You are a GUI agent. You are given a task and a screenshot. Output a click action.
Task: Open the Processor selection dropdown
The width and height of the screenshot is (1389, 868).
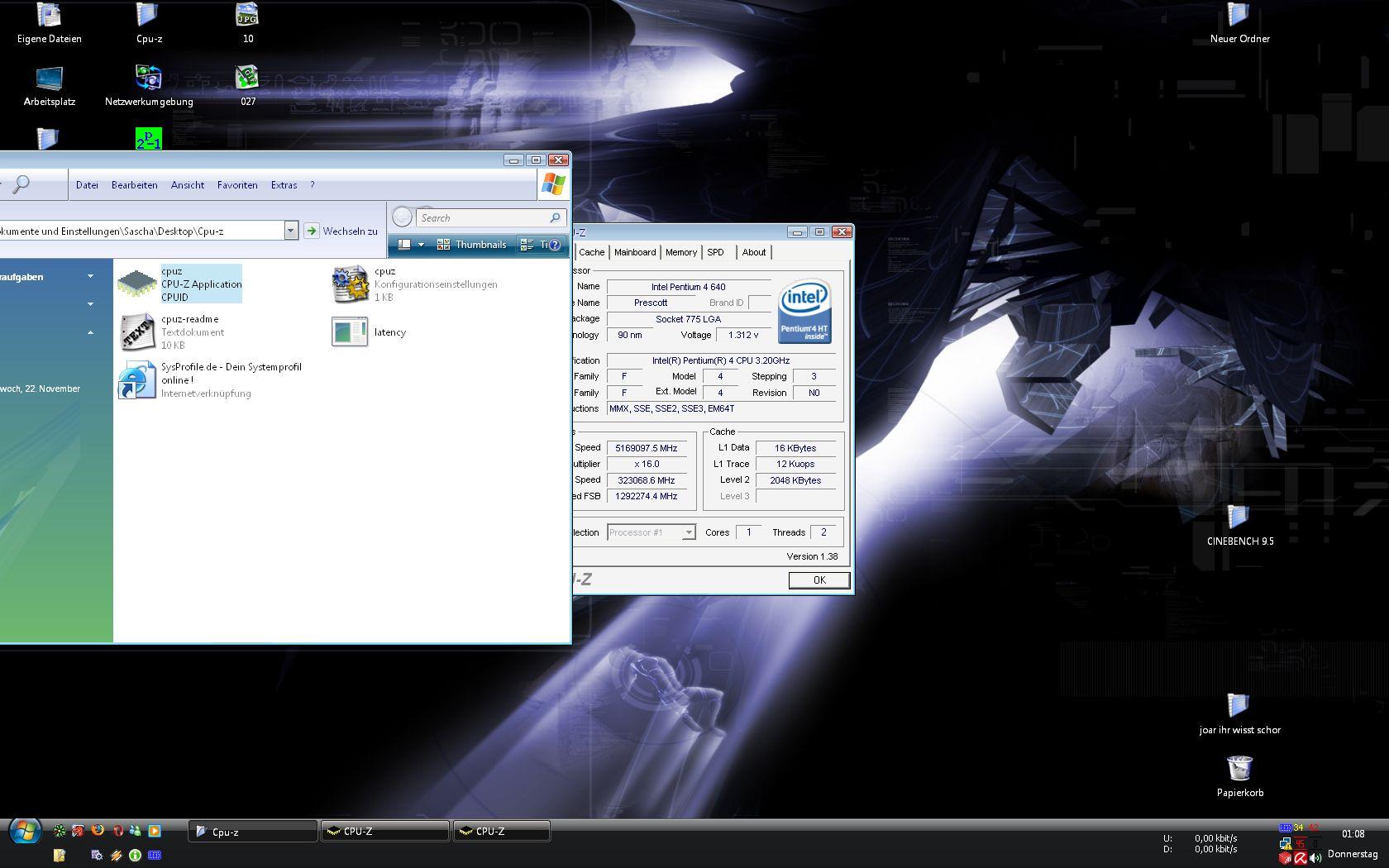(x=688, y=533)
